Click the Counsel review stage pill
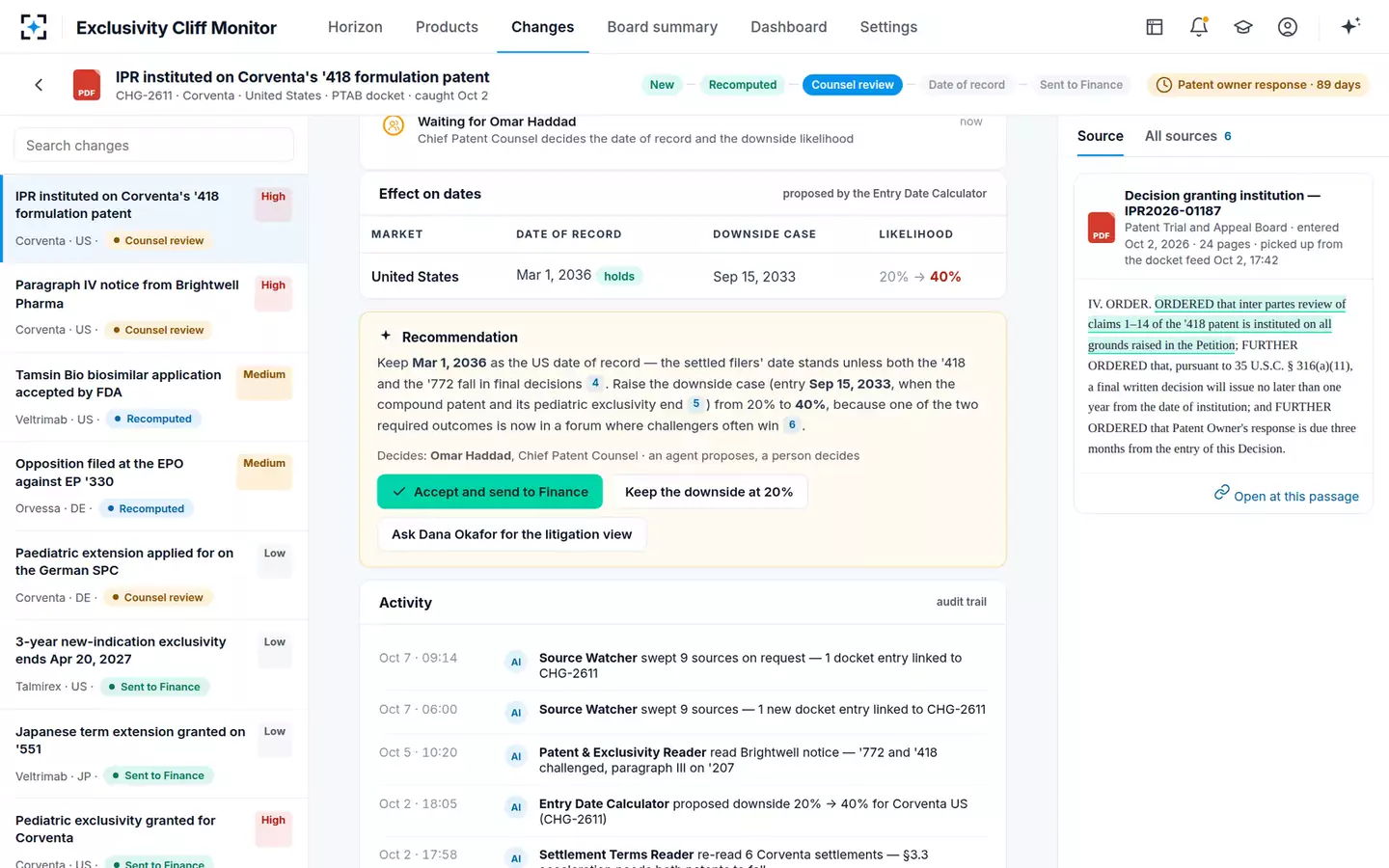 point(853,85)
